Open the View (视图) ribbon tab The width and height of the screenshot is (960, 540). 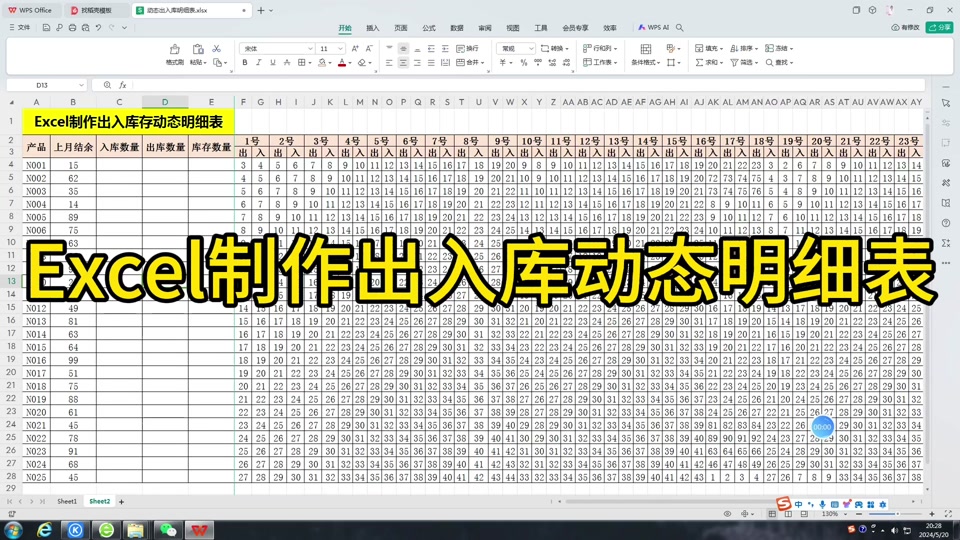tap(512, 28)
